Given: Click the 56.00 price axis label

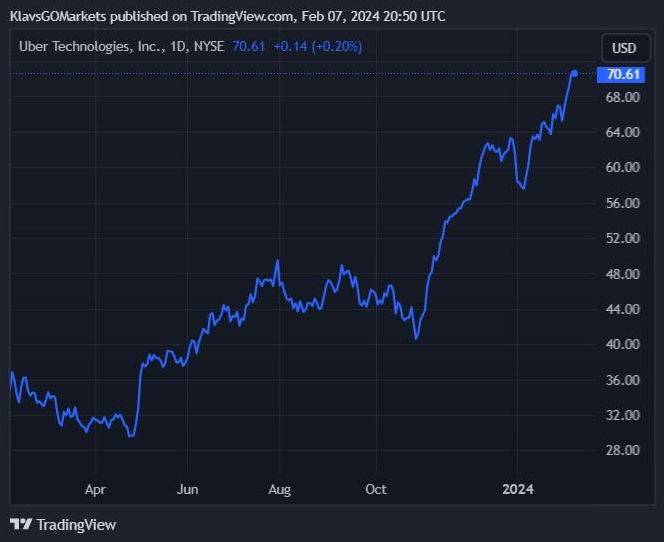Looking at the screenshot, I should tap(622, 203).
